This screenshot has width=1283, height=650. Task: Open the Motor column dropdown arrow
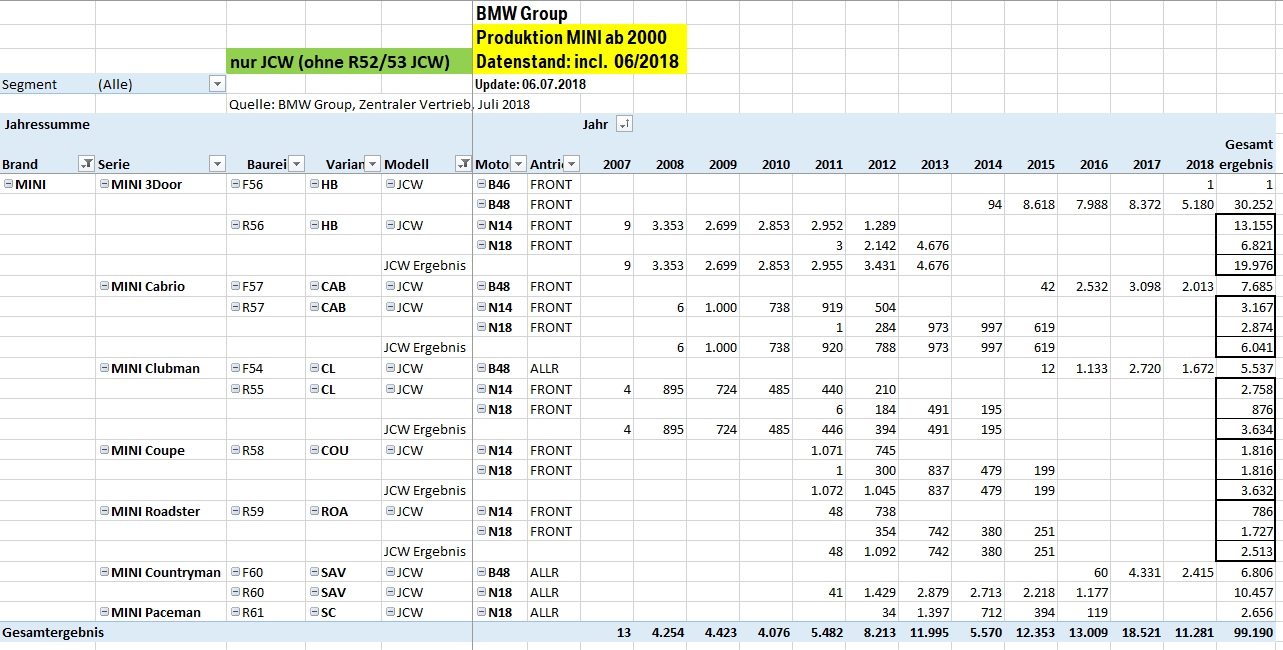(518, 164)
